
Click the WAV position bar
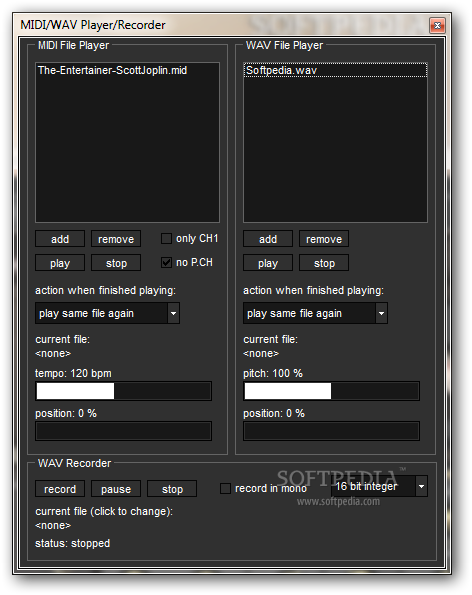(332, 431)
